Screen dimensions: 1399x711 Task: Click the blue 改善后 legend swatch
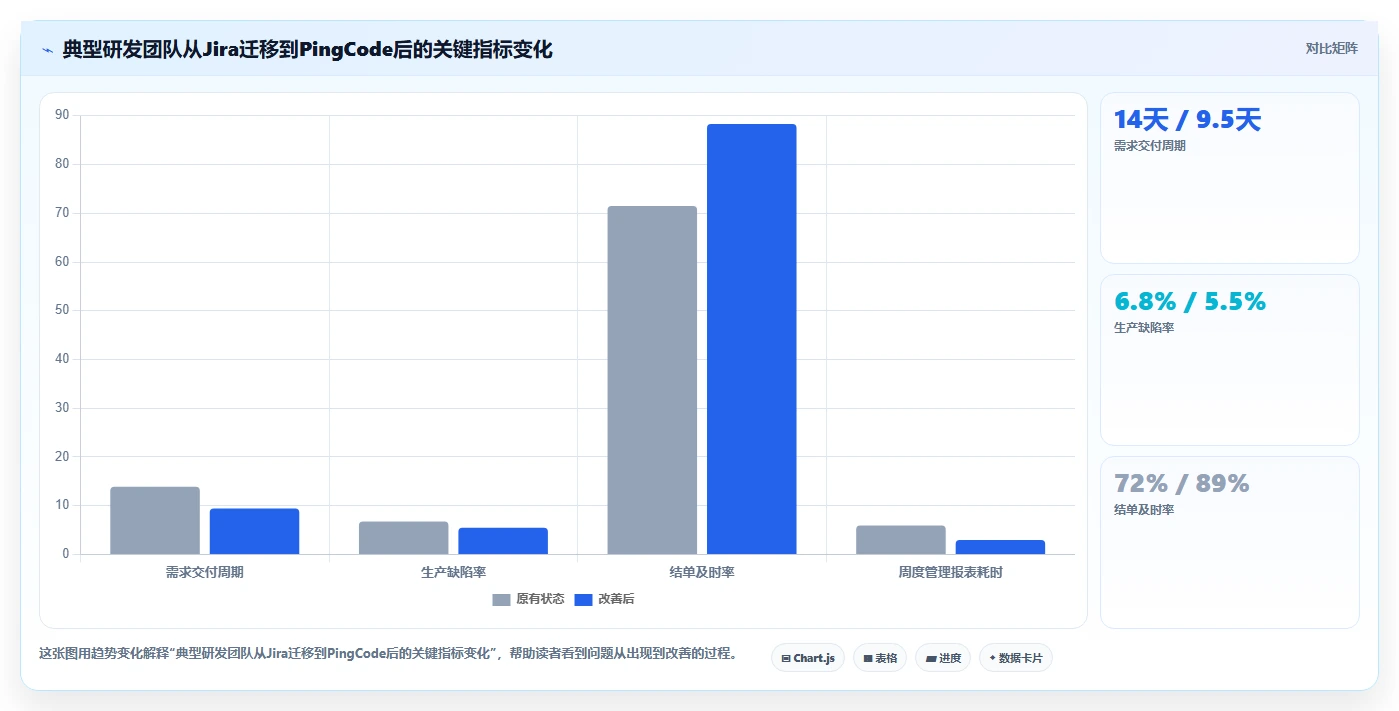583,599
